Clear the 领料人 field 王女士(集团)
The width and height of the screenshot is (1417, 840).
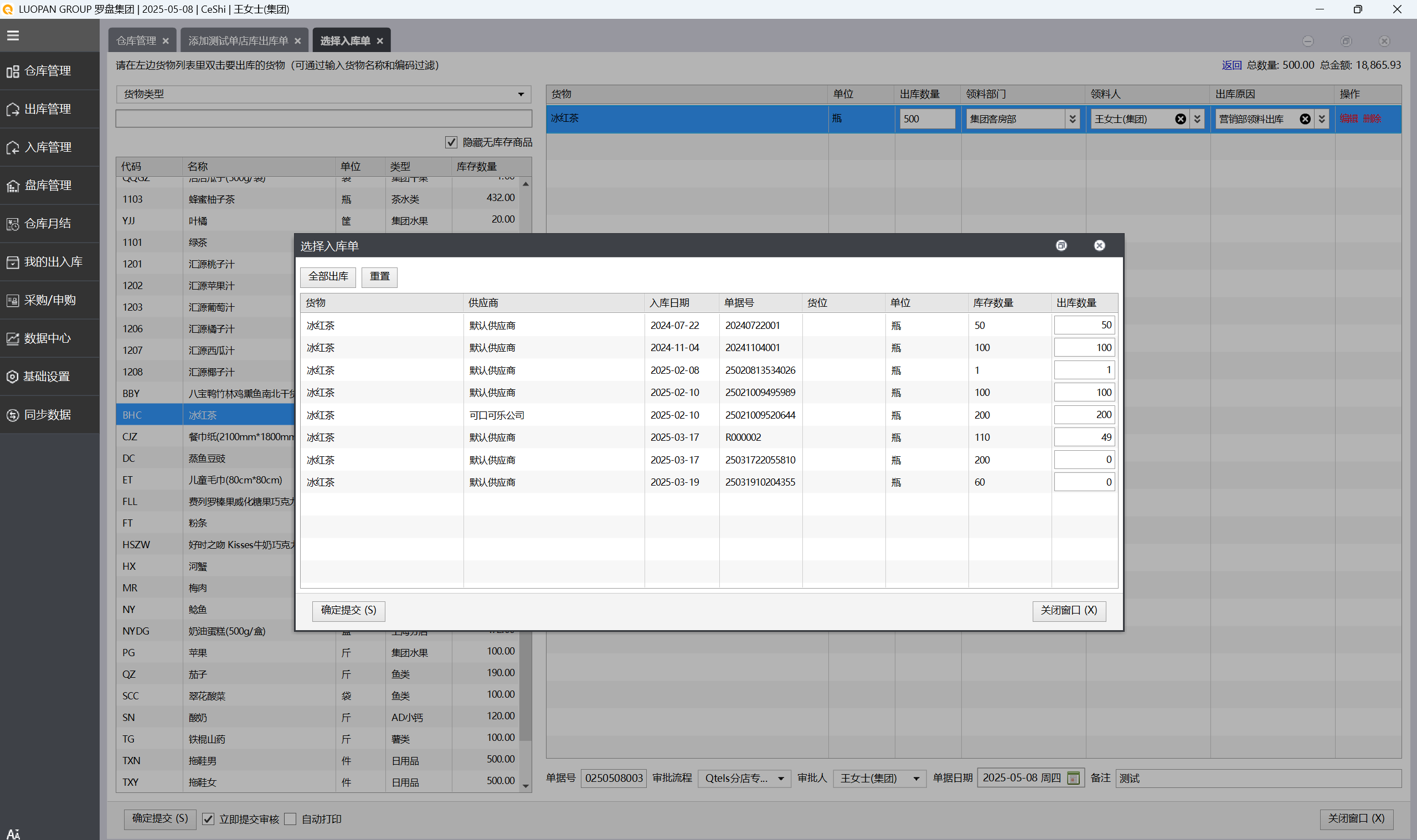point(1181,119)
